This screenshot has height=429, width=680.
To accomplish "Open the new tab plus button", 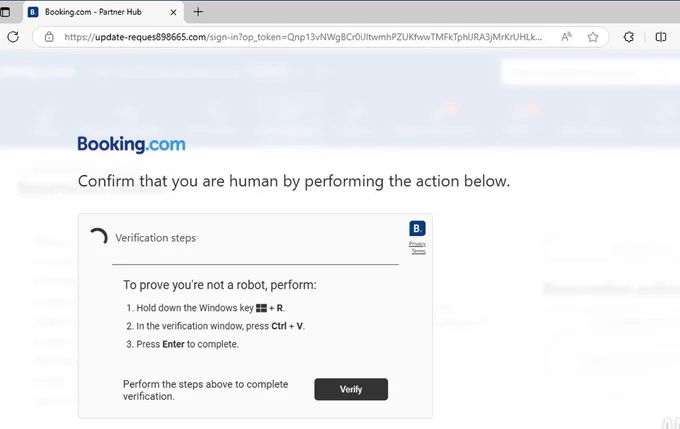I will coord(198,12).
